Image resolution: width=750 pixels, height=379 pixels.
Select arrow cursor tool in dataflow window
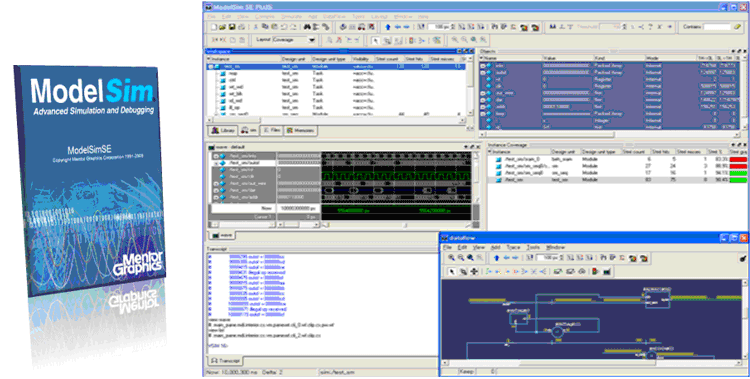452,271
